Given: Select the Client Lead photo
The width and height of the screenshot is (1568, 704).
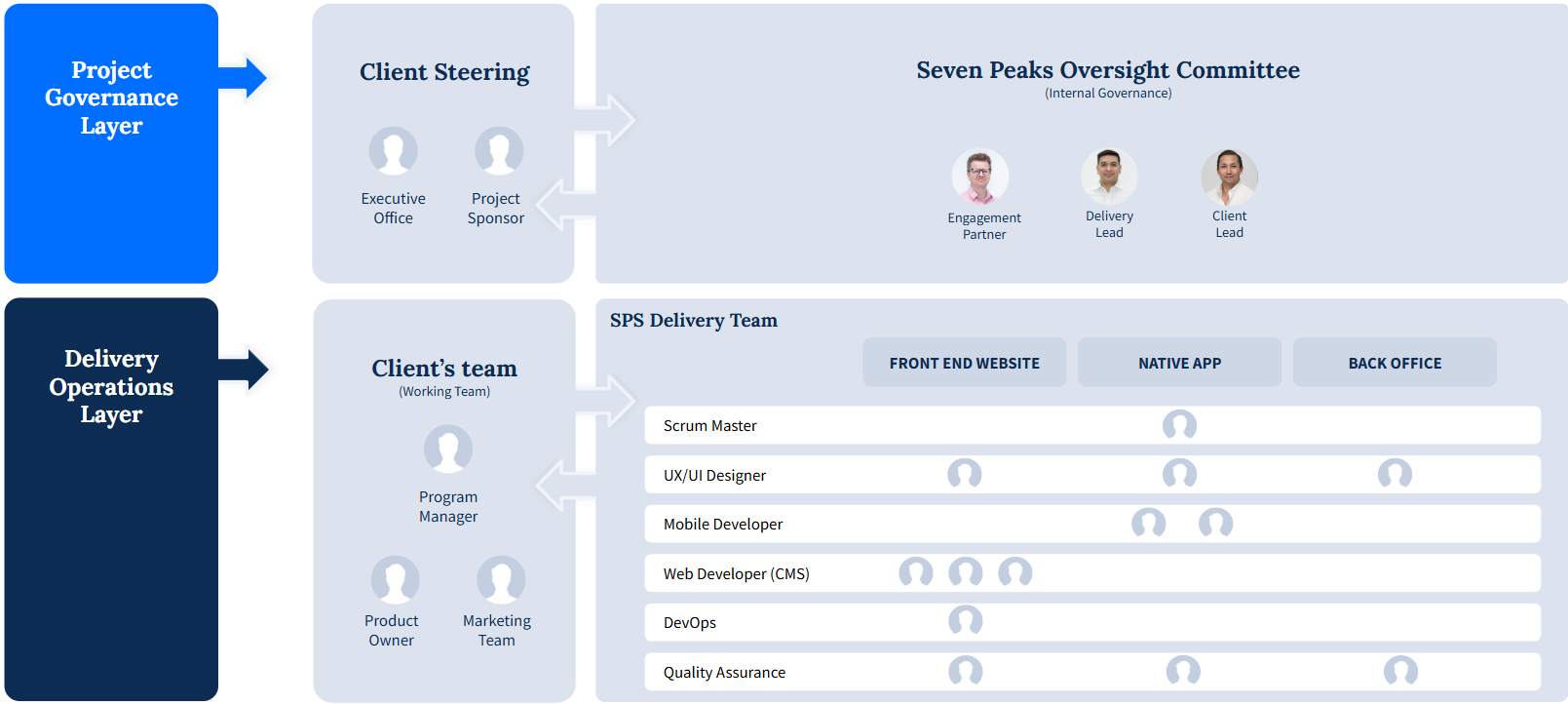Looking at the screenshot, I should [1229, 176].
